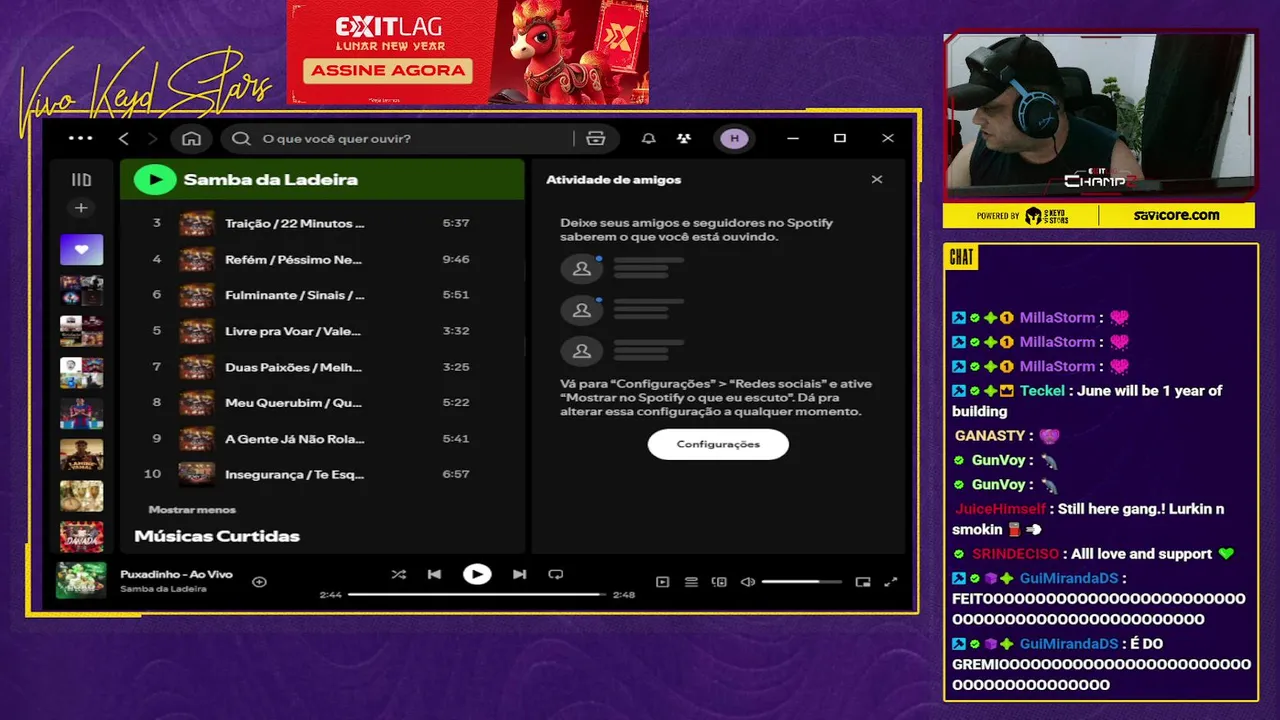
Task: Seek on the song progress bar
Action: tap(477, 594)
